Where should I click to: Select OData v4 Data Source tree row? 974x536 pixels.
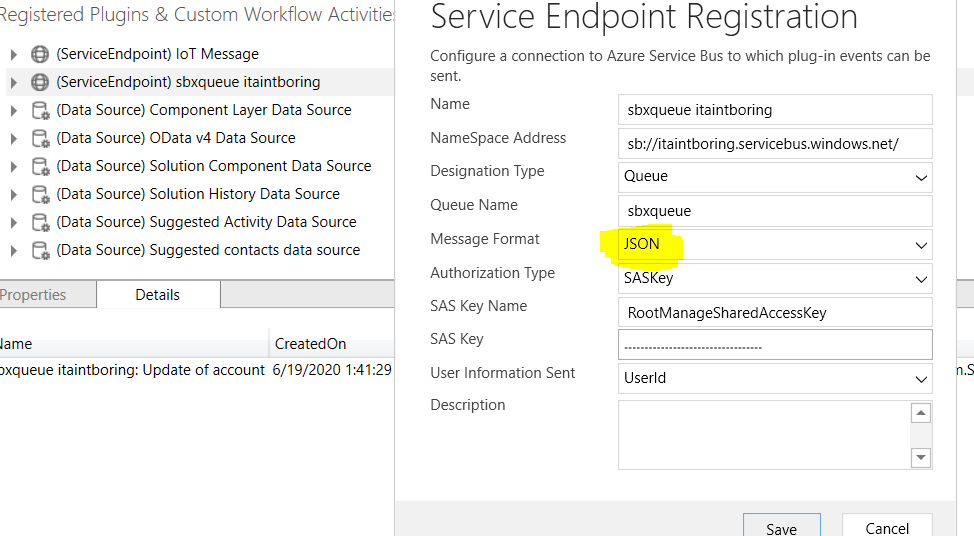pyautogui.click(x=200, y=139)
